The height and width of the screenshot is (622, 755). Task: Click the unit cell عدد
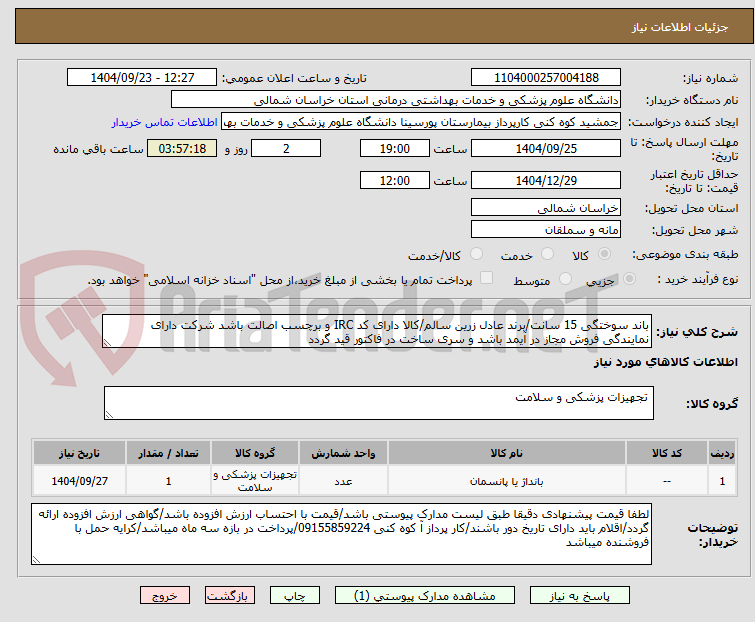click(x=343, y=481)
